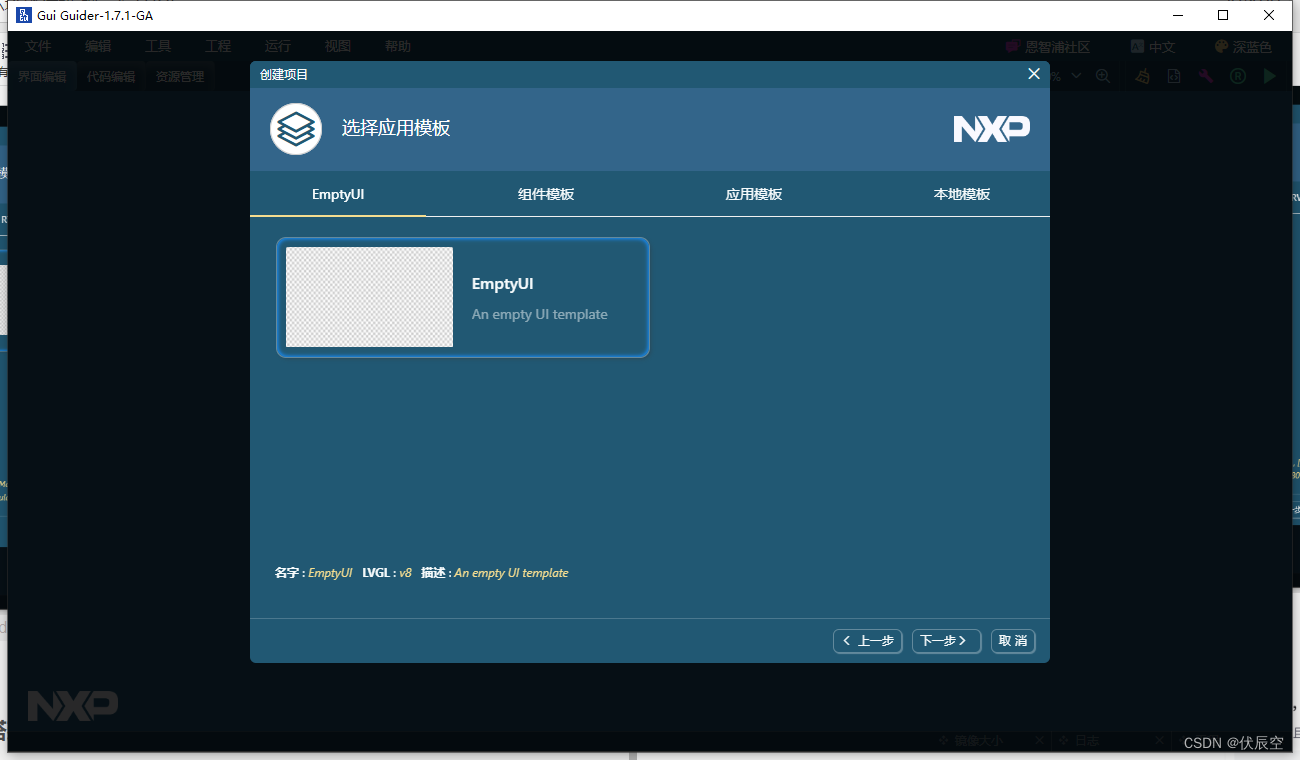The height and width of the screenshot is (760, 1300).
Task: Click the green play run icon
Action: pyautogui.click(x=1270, y=76)
